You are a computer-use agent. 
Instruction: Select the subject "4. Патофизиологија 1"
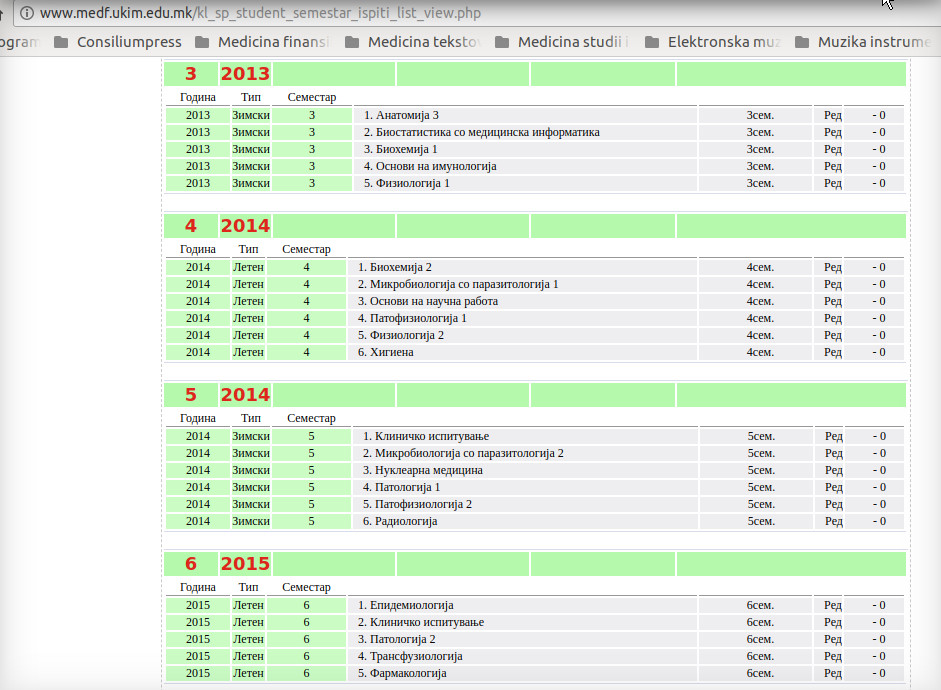coord(412,318)
